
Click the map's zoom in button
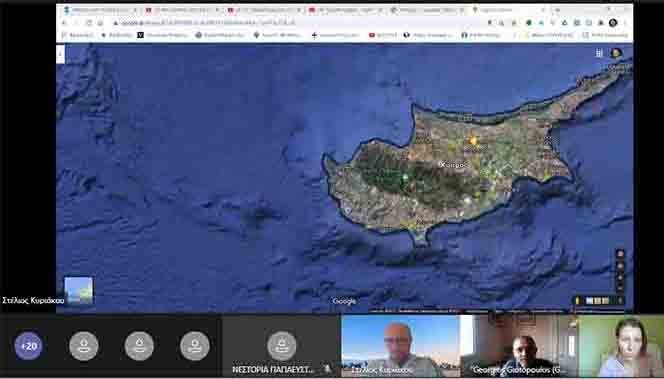(620, 278)
